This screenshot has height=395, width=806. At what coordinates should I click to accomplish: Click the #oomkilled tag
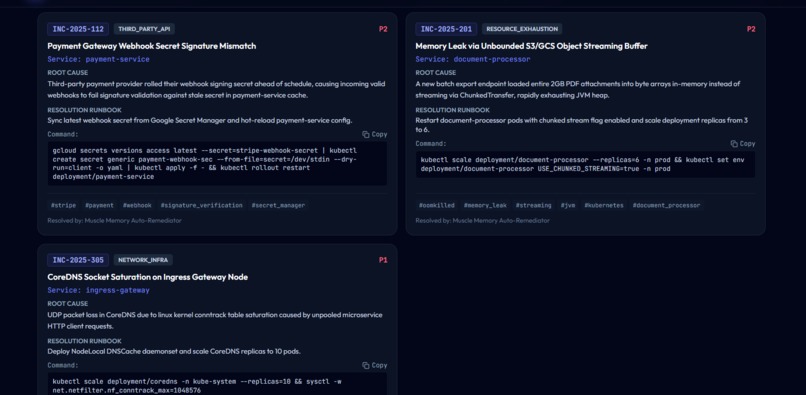click(436, 205)
